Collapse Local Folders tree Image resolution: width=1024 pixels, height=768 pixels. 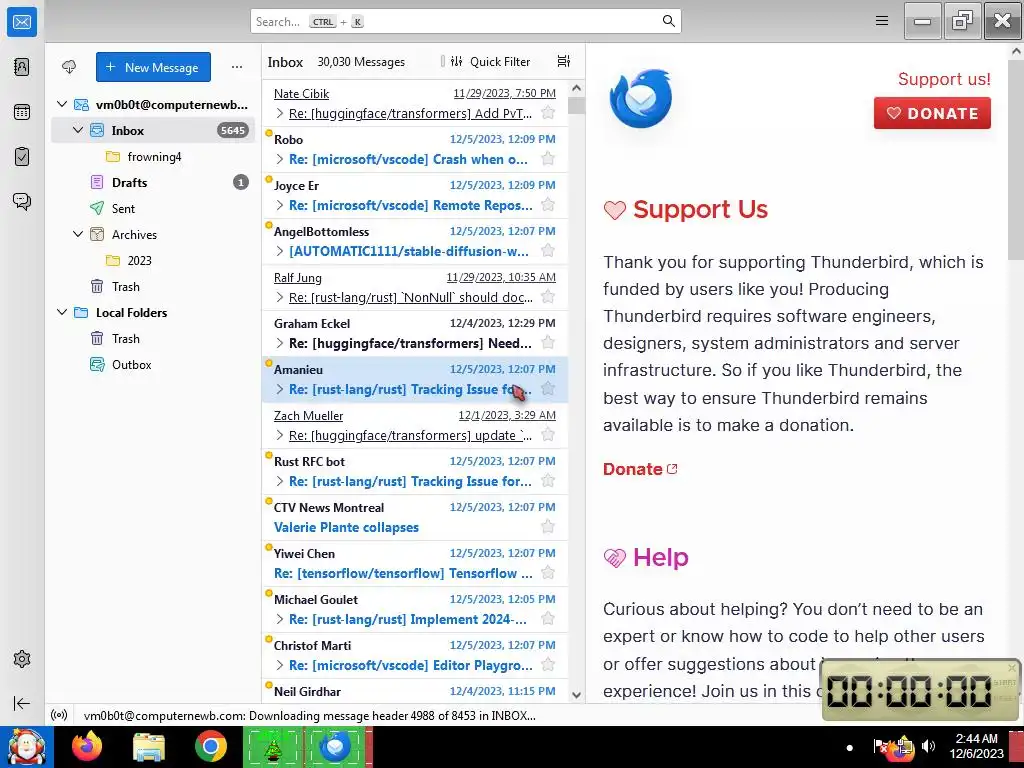(x=62, y=312)
